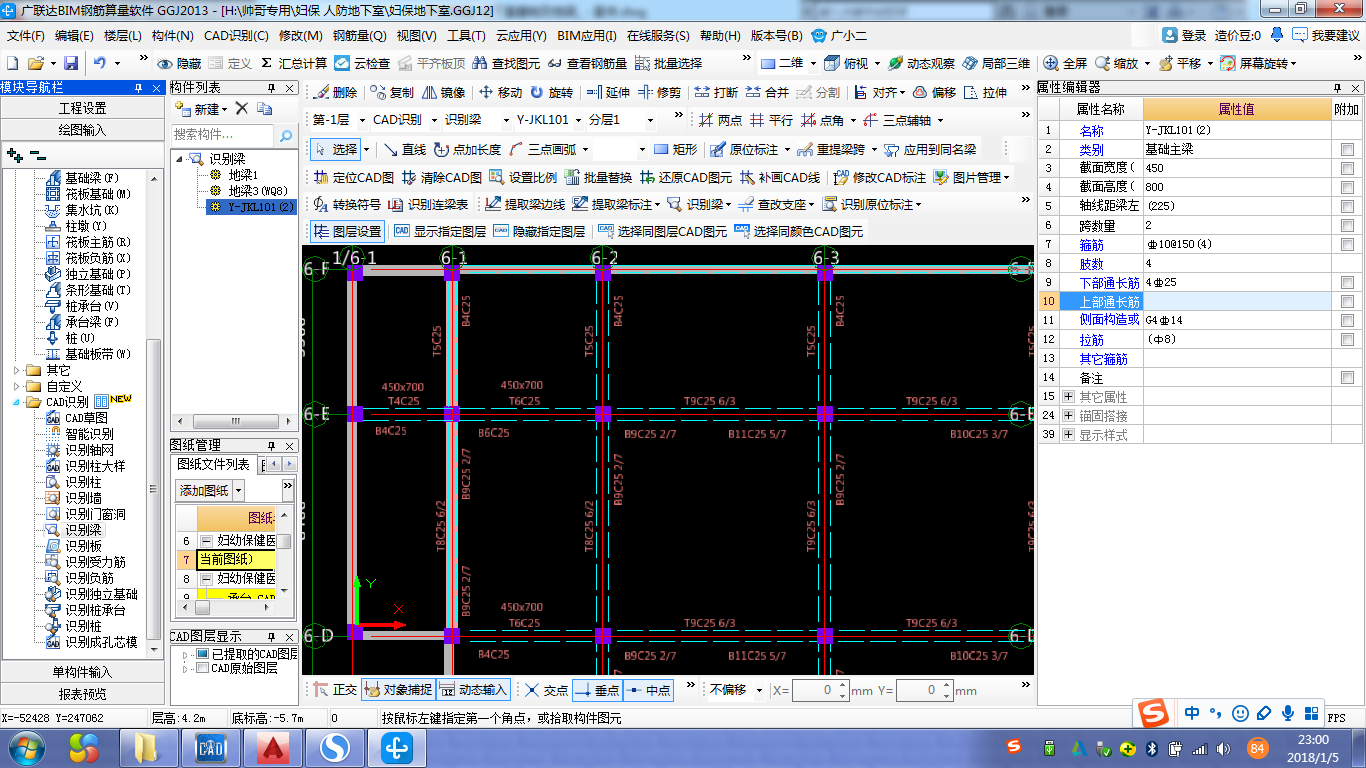Click 单构件输入 button
The height and width of the screenshot is (768, 1366).
(82, 672)
